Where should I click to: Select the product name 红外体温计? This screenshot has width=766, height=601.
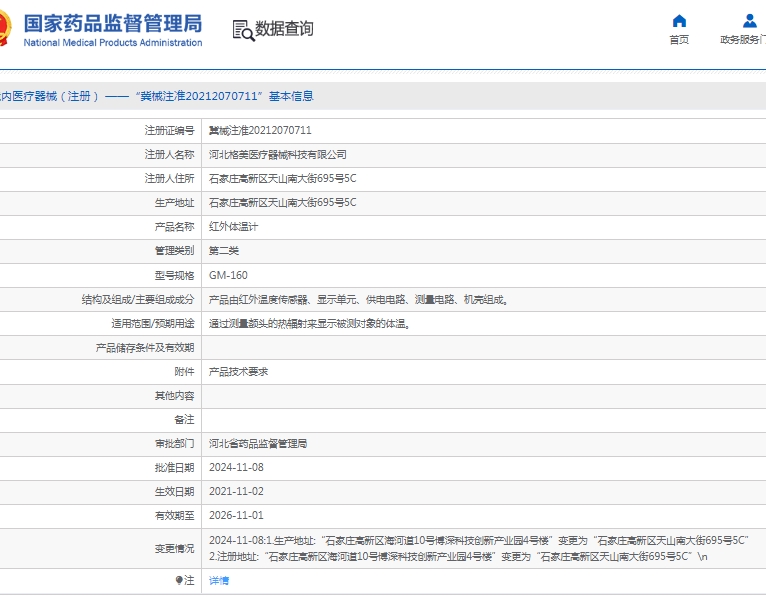pos(234,227)
